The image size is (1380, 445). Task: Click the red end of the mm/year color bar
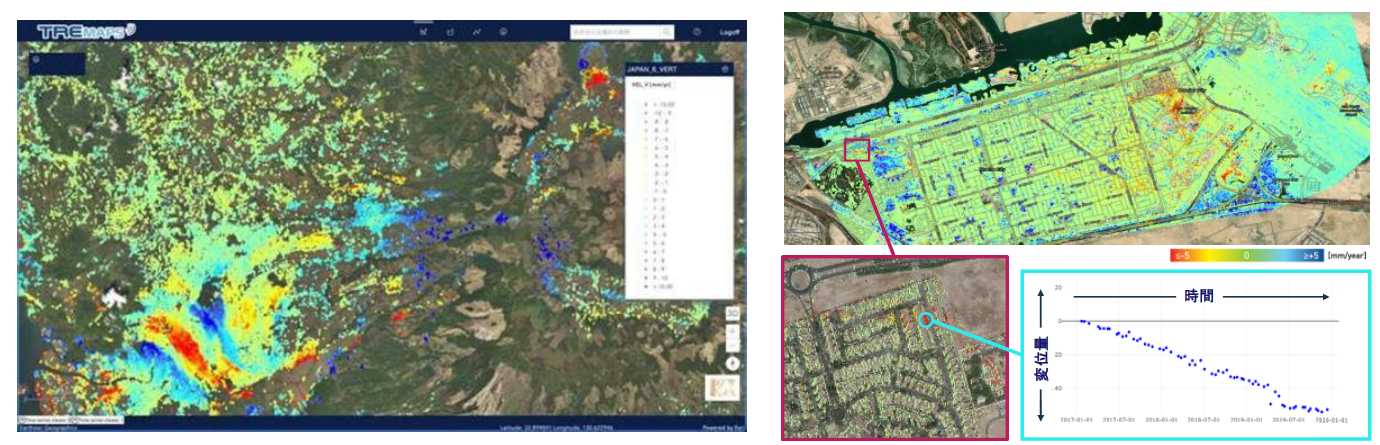tap(1183, 254)
